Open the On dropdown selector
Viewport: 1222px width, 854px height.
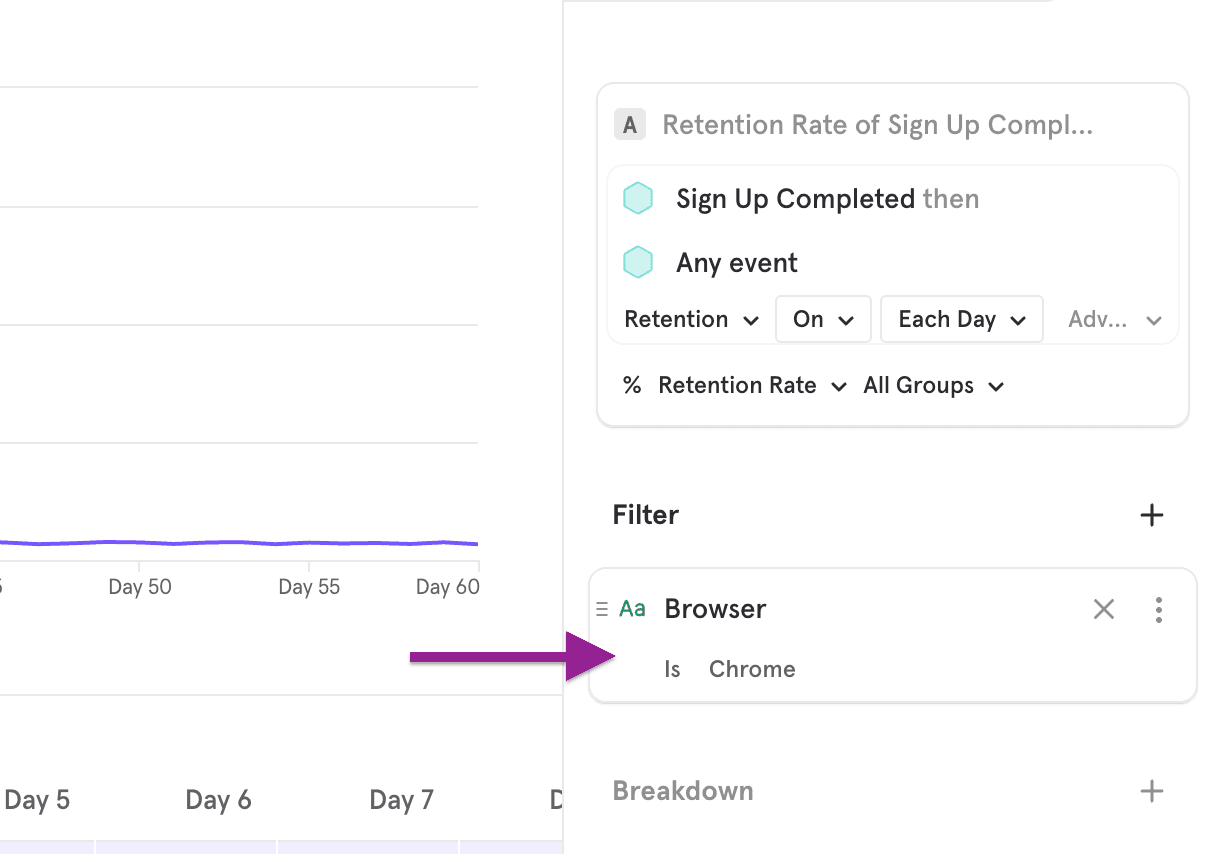coord(823,320)
